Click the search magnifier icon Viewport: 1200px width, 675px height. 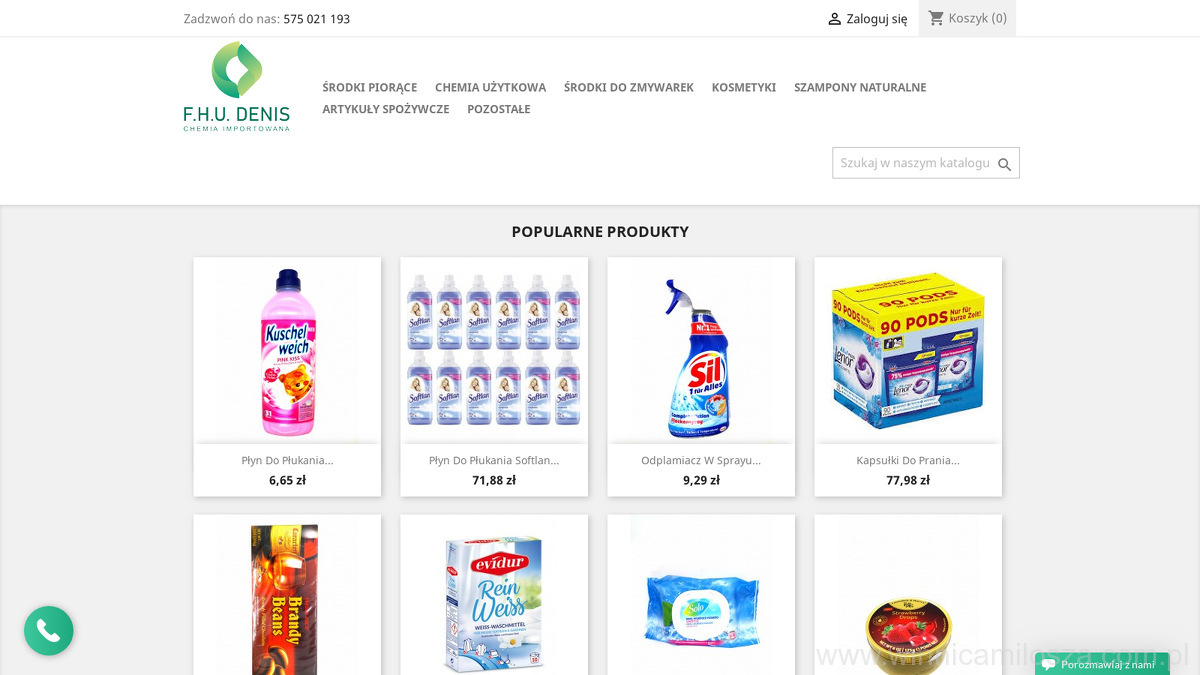coord(1005,164)
